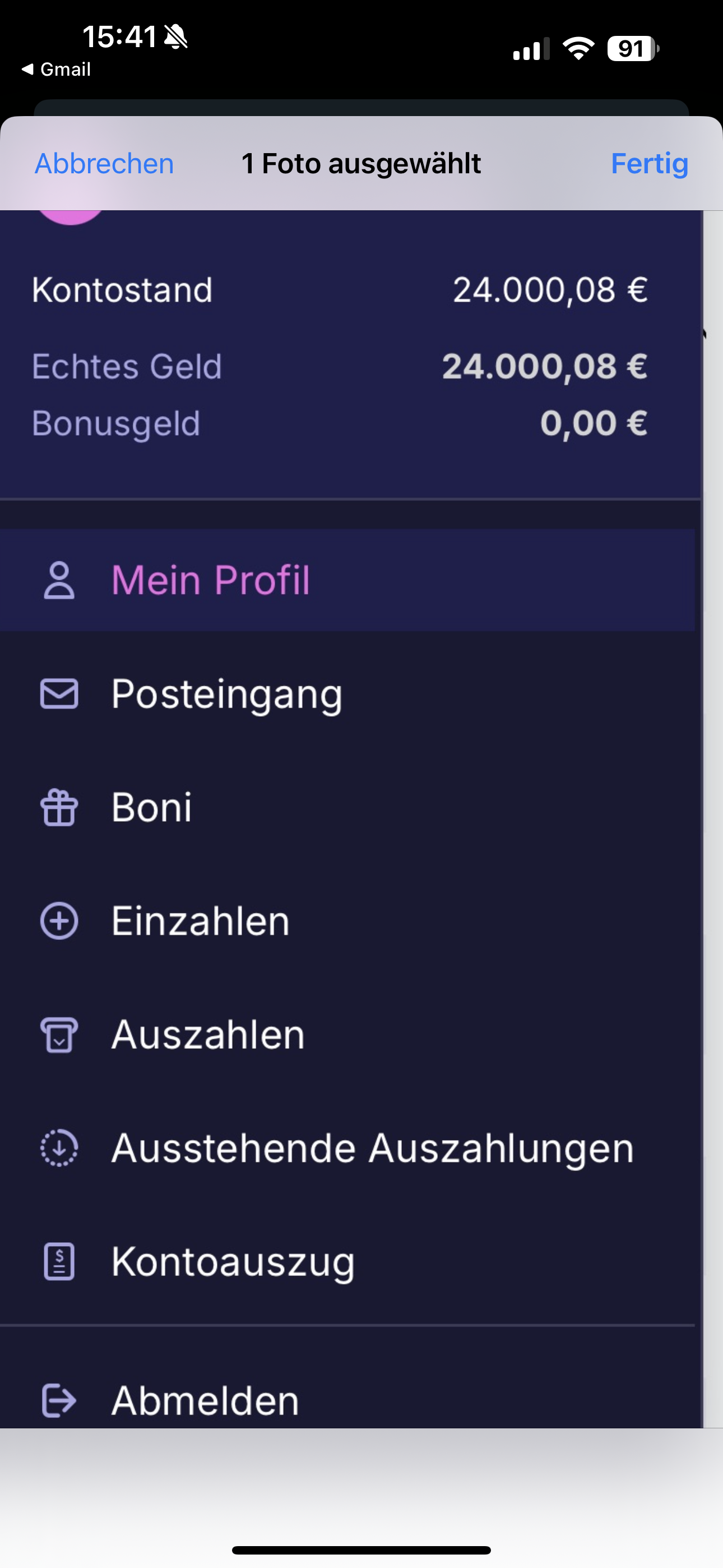Tap the Abmelden logout arrow icon
Screen dimensions: 723x1568
coord(59,1400)
